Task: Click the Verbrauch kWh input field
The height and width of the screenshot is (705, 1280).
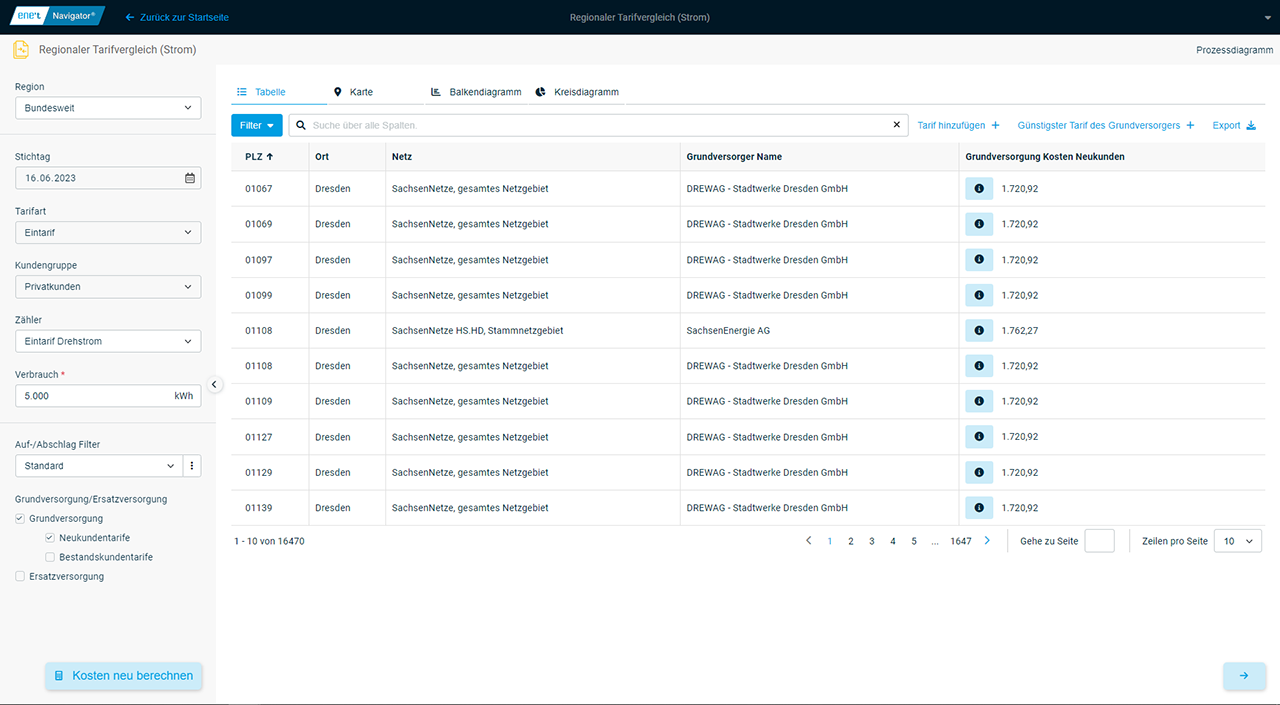Action: click(92, 396)
